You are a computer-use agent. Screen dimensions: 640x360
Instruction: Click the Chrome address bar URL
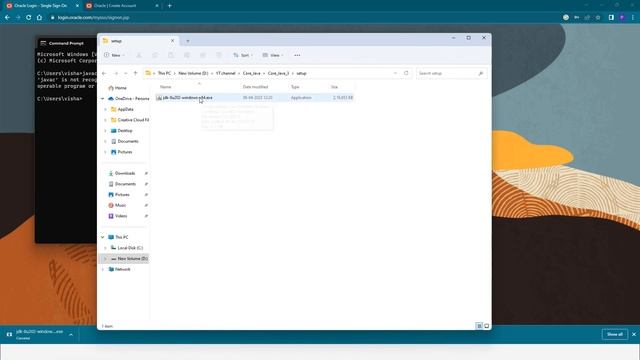[93, 18]
